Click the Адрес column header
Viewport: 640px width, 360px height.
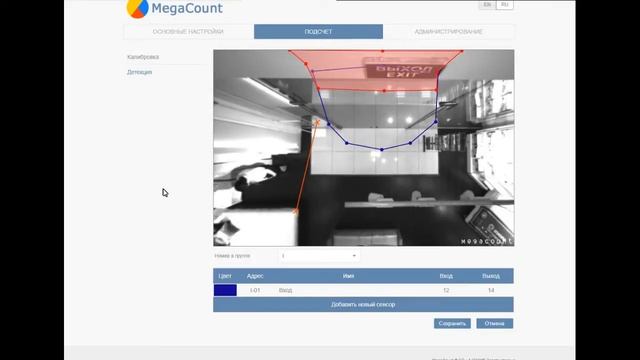point(255,276)
